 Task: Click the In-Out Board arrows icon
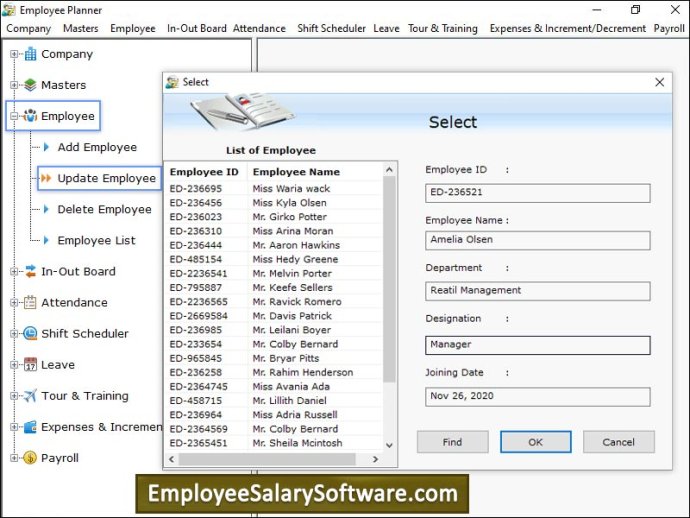pyautogui.click(x=30, y=271)
